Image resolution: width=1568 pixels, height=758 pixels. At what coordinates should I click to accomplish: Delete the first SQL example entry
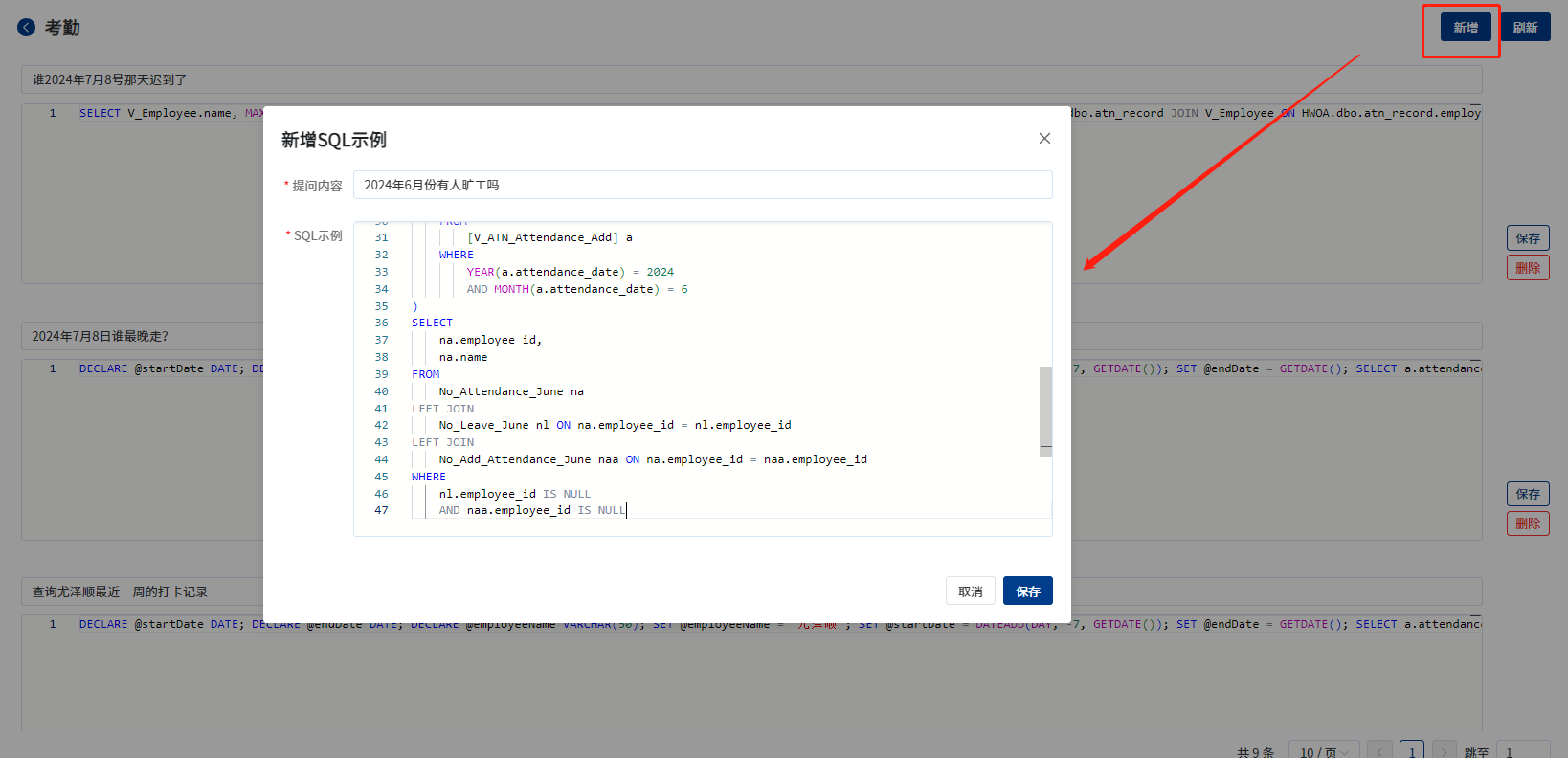[1528, 268]
